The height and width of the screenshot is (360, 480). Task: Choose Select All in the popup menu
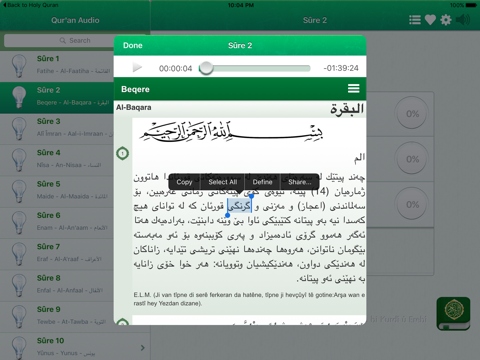pos(223,182)
